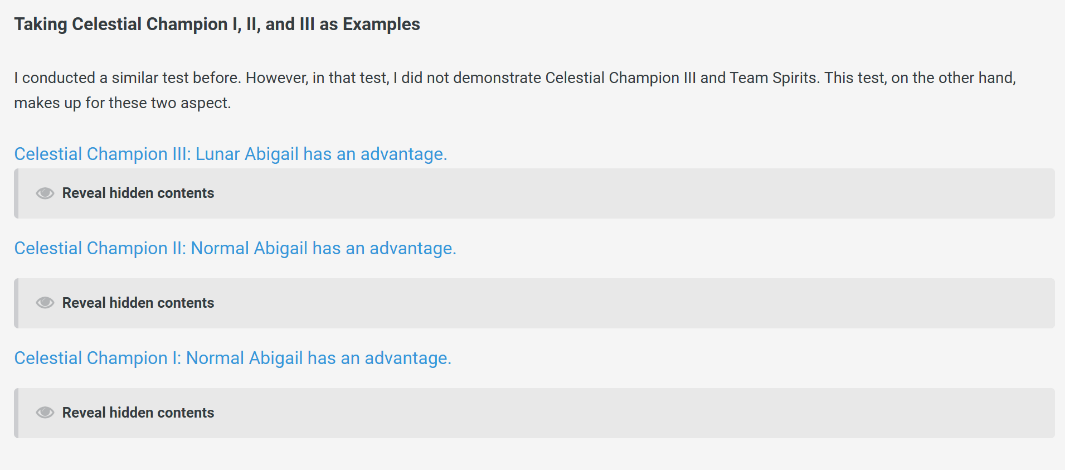Click the text "makes up for these two aspect"

122,103
